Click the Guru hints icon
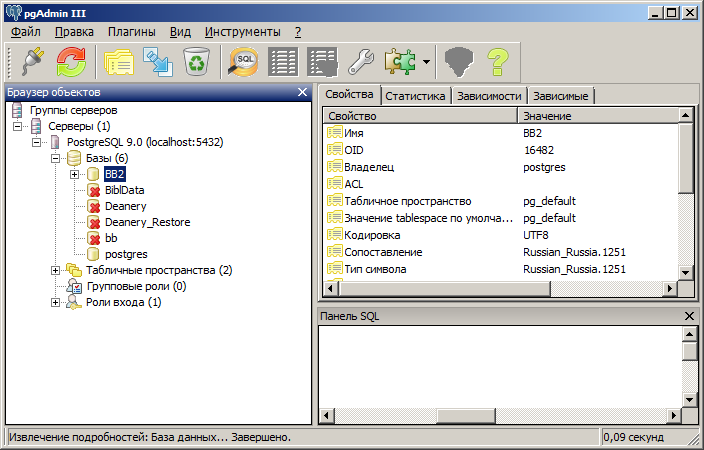Viewport: 704px width, 450px height. [459, 62]
